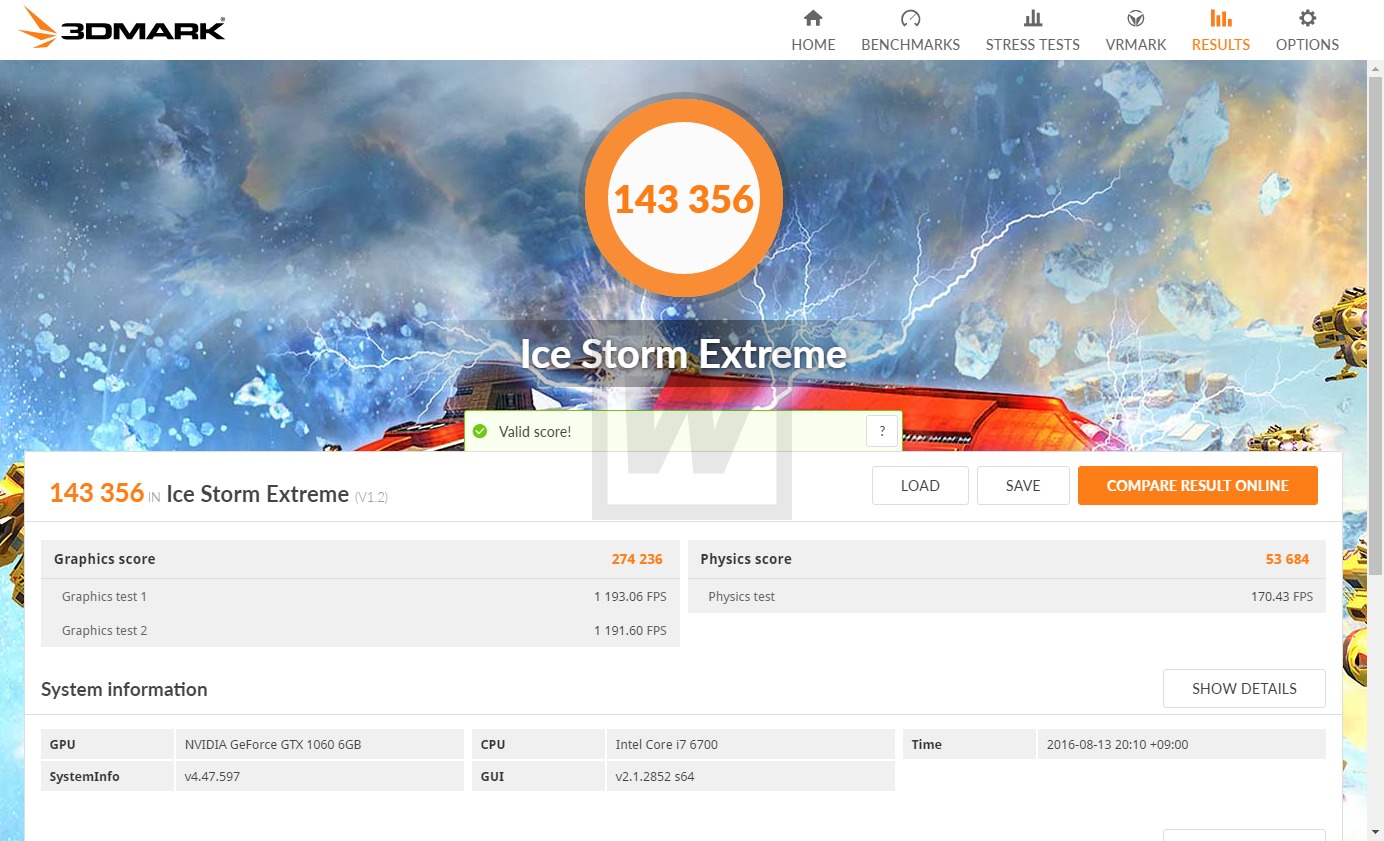Click the System information heading
1384x841 pixels.
click(x=124, y=689)
